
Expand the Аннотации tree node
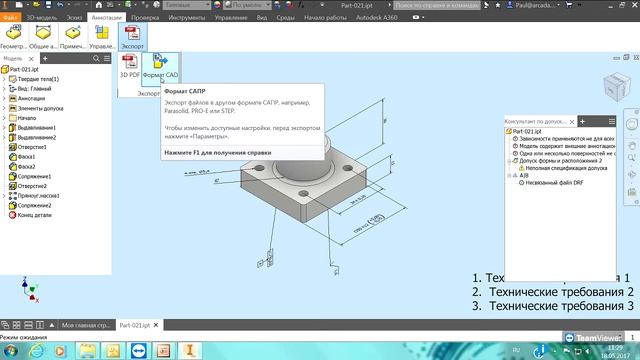(x=4, y=98)
